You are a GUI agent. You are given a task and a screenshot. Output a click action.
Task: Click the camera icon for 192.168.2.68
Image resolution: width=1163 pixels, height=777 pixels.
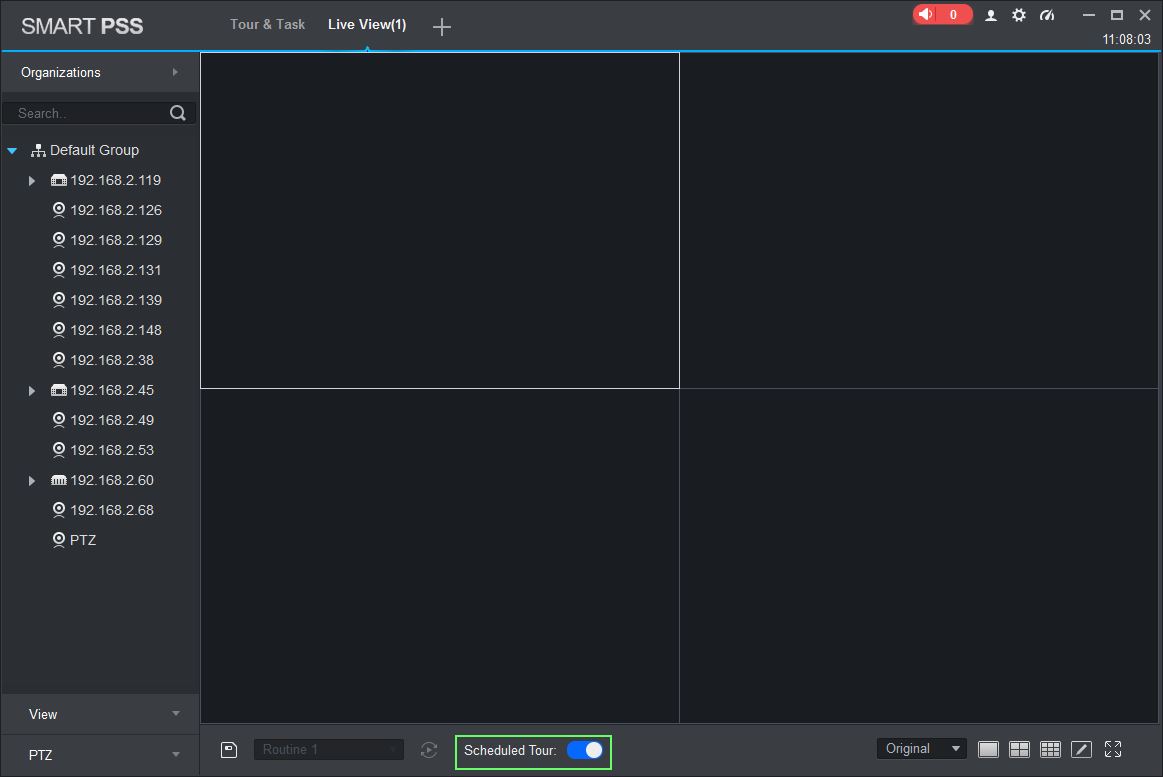pos(59,510)
